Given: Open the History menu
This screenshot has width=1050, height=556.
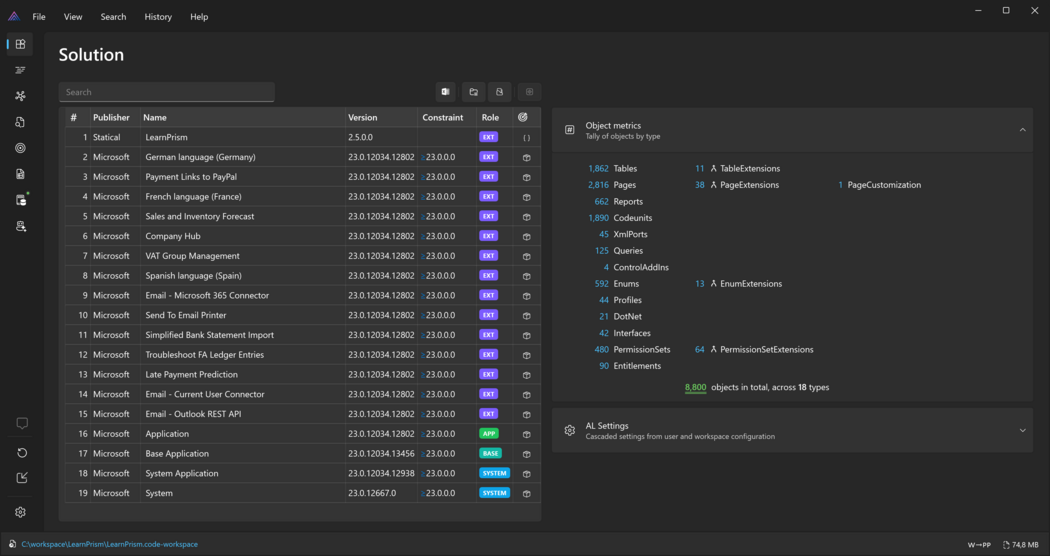Looking at the screenshot, I should [x=158, y=17].
